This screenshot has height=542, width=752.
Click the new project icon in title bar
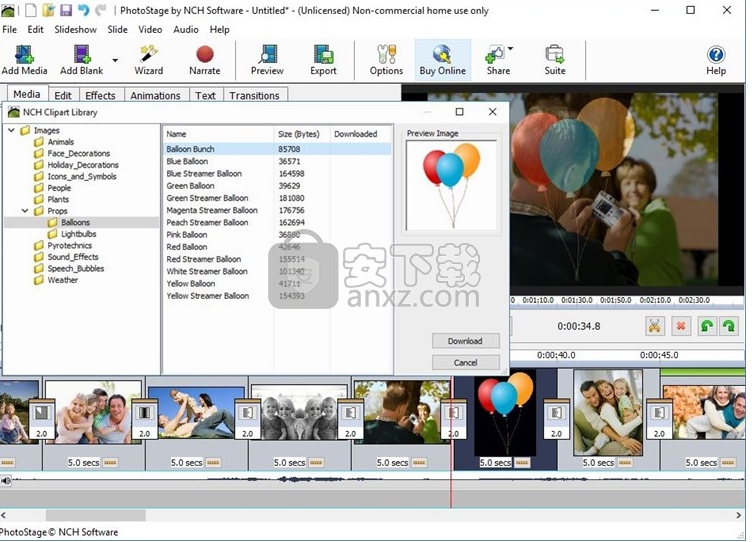(x=31, y=10)
